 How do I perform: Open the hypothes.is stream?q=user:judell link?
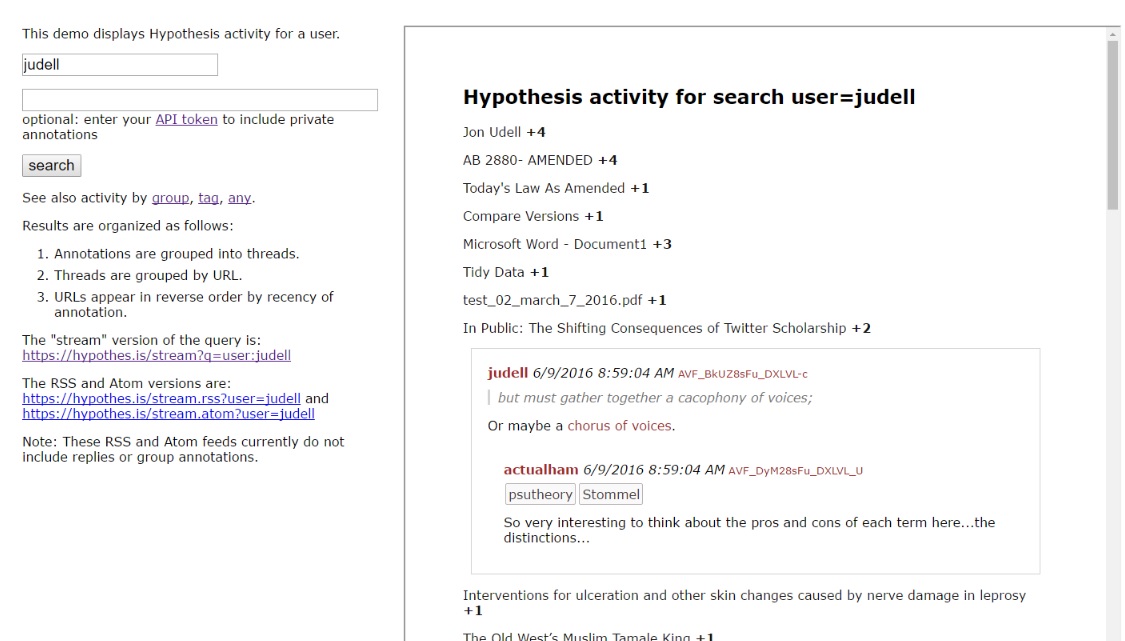click(x=156, y=355)
